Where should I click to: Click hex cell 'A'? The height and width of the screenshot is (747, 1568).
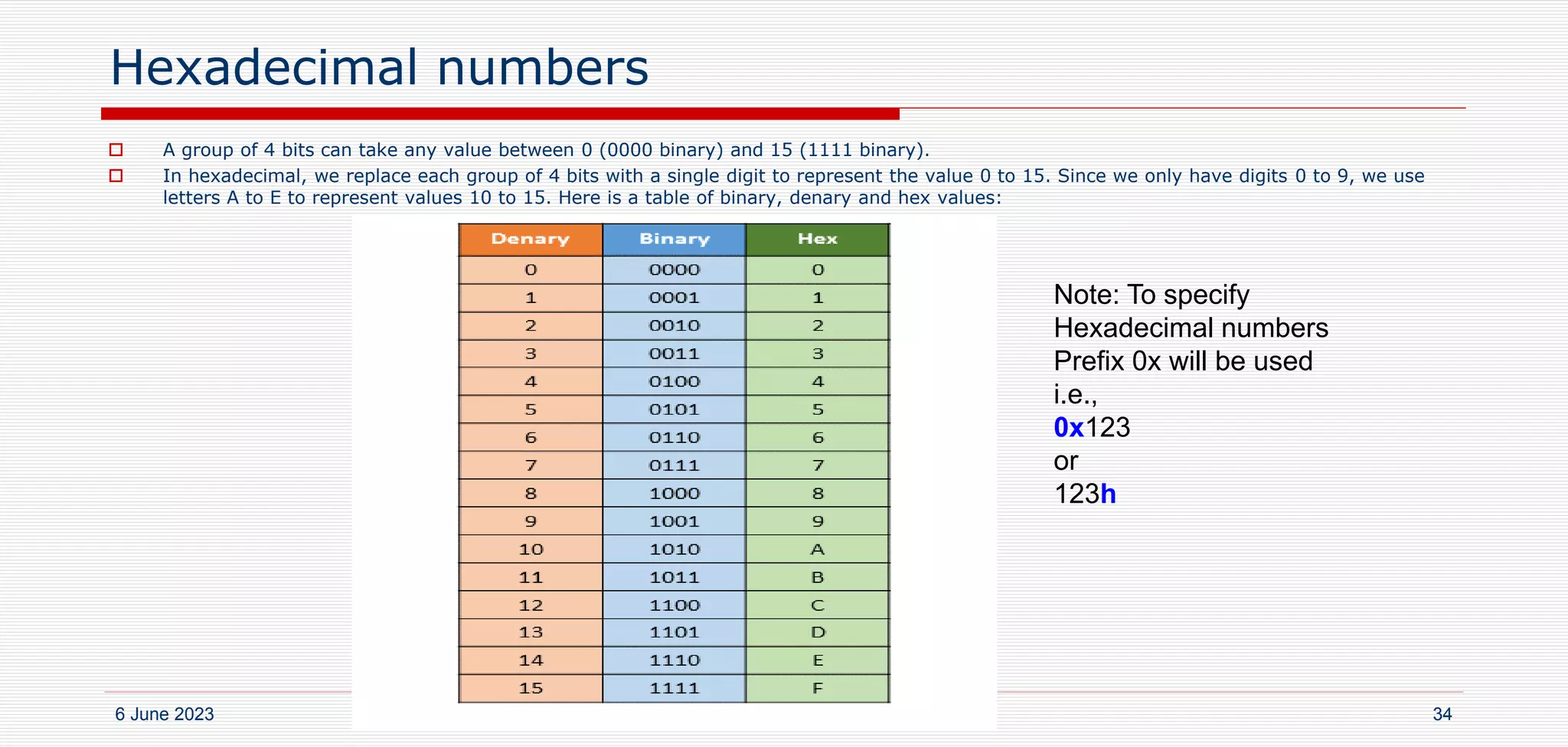(x=818, y=550)
